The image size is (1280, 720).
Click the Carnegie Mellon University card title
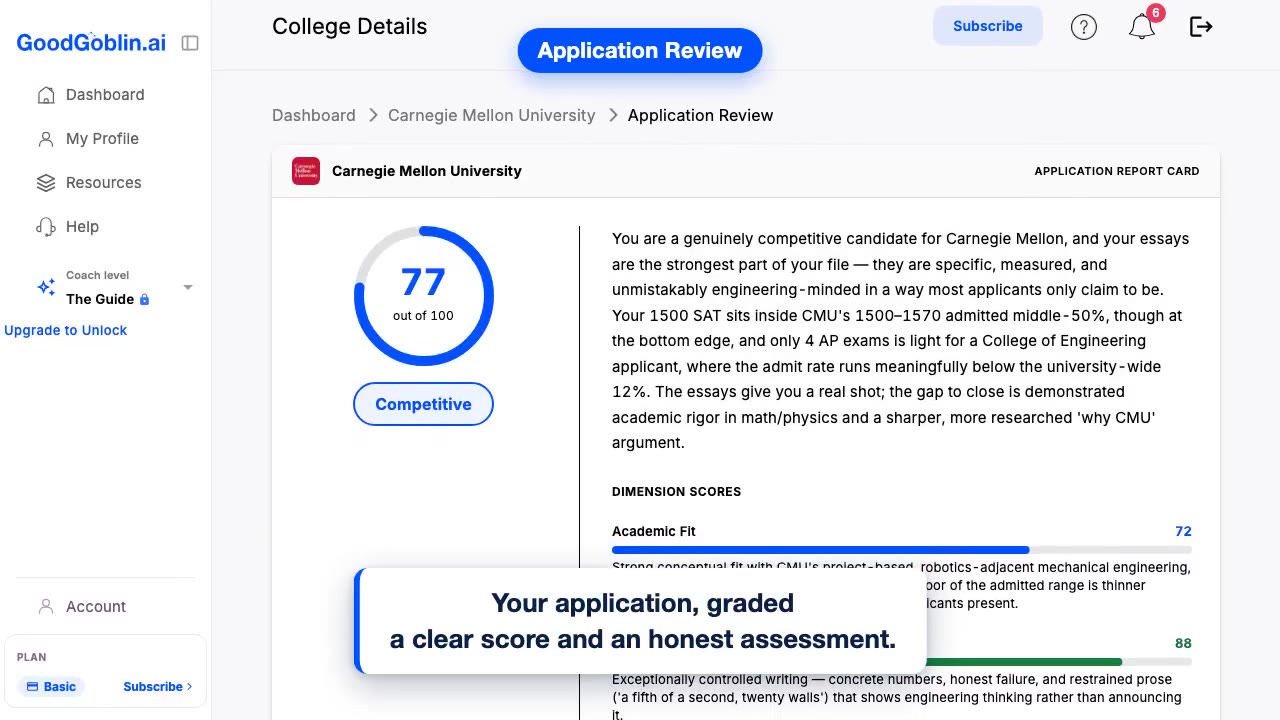pos(427,171)
